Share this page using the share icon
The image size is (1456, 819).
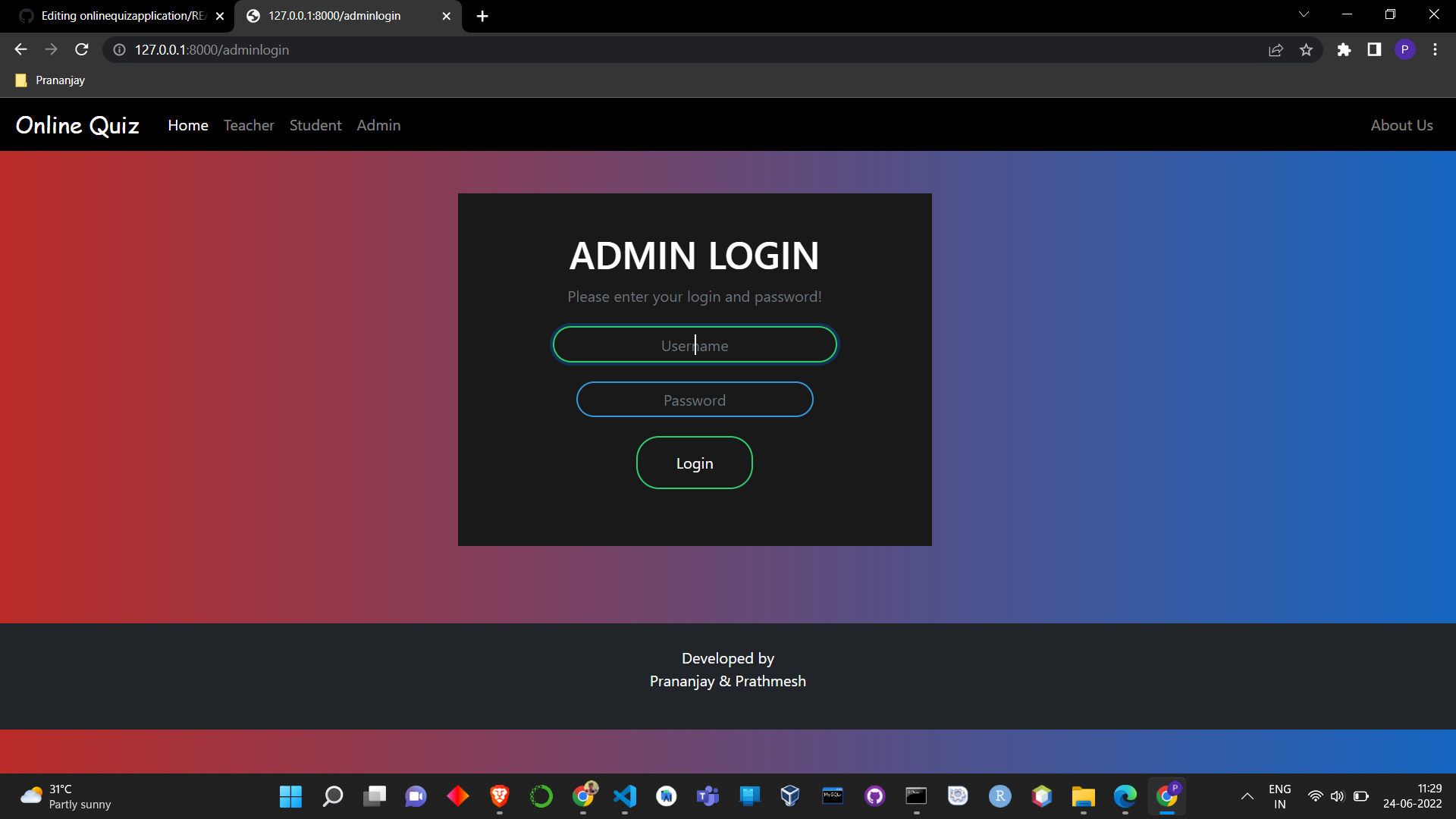pos(1276,49)
